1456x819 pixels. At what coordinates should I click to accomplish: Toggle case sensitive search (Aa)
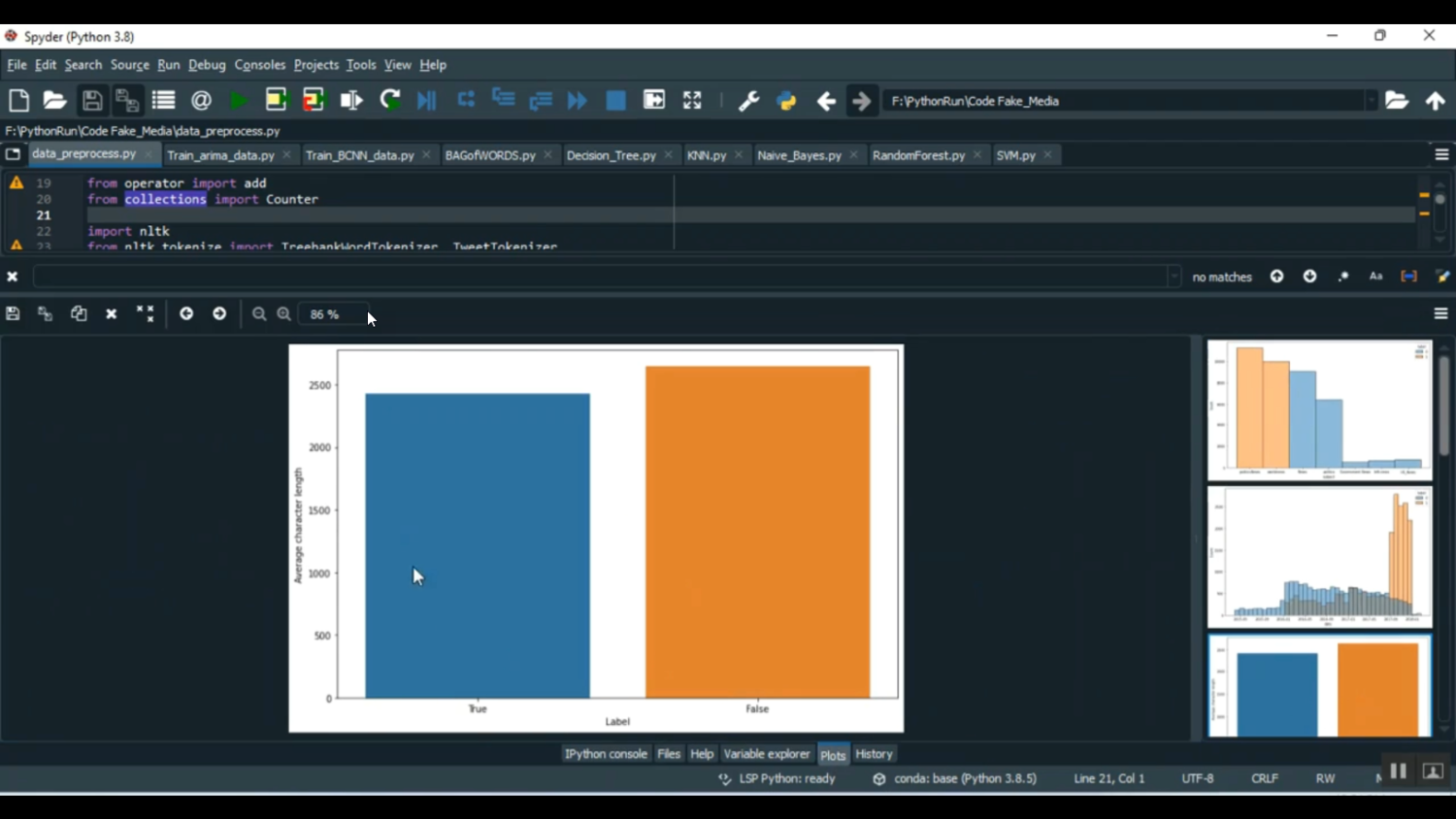1375,277
